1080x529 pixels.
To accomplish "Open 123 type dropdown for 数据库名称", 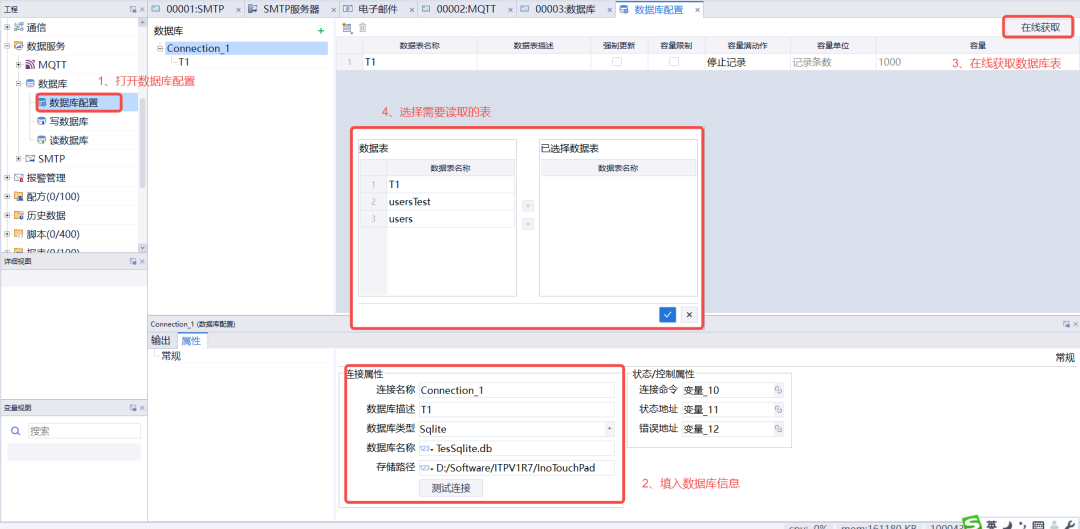I will point(426,449).
